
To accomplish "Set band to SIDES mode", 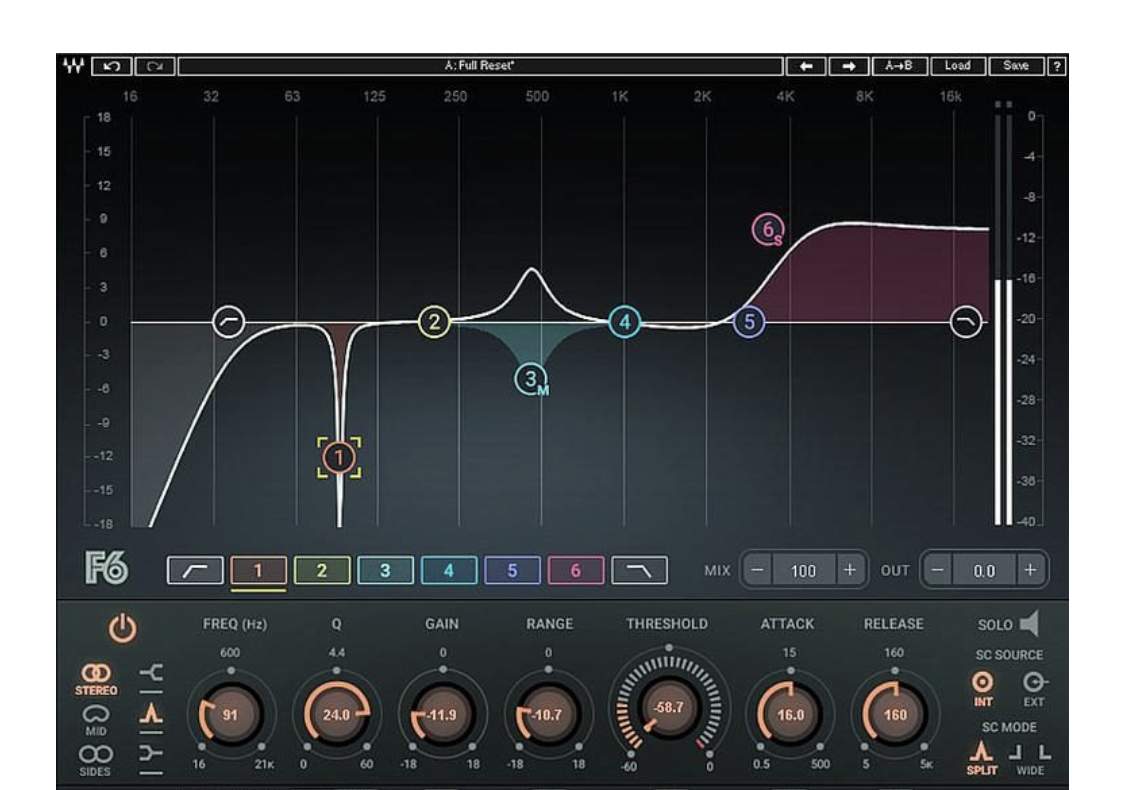I will (95, 761).
